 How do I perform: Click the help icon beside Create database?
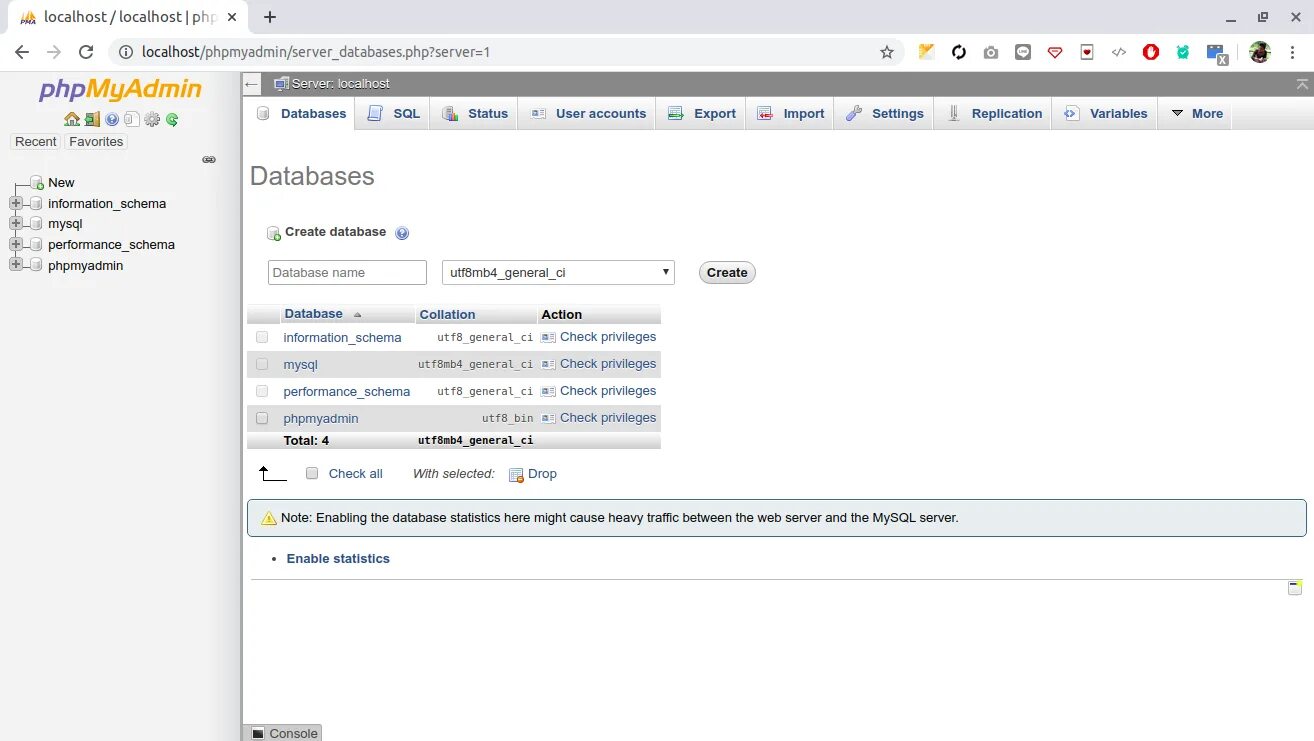(402, 233)
